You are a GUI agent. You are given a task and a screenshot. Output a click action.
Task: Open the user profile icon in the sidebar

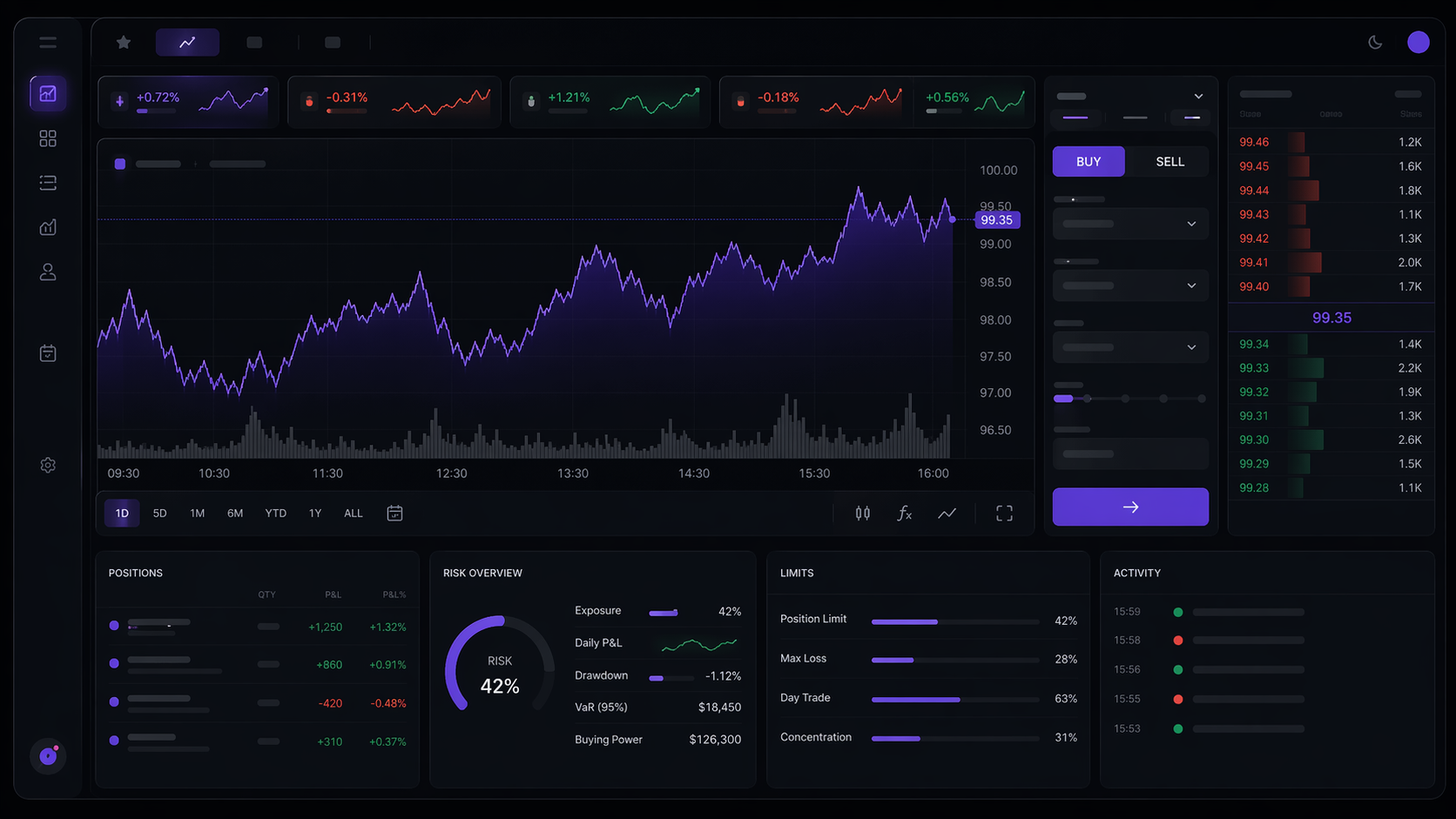pos(48,272)
